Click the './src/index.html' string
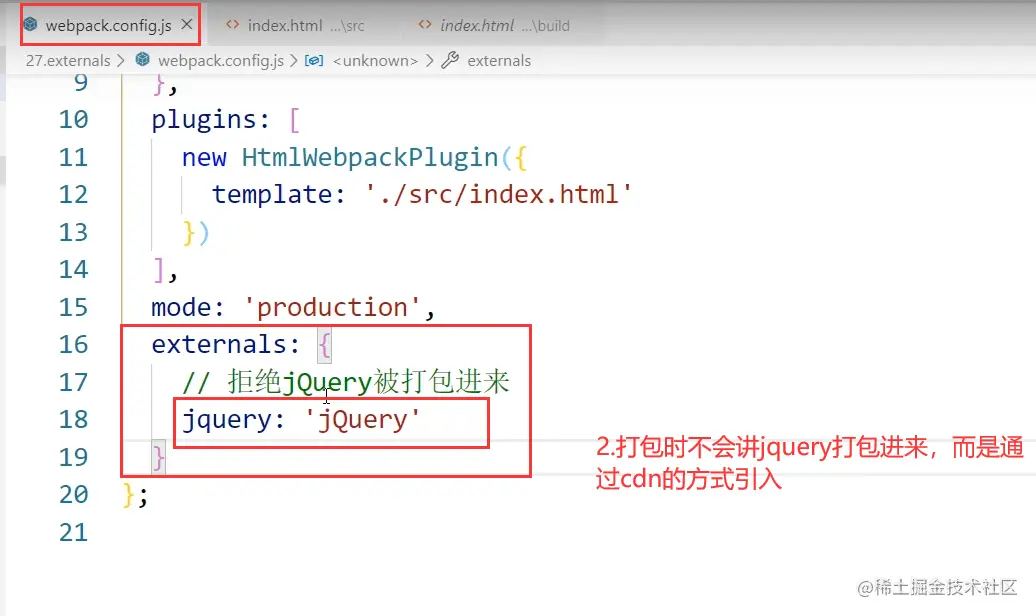Viewport: 1036px width, 616px height. 498,194
